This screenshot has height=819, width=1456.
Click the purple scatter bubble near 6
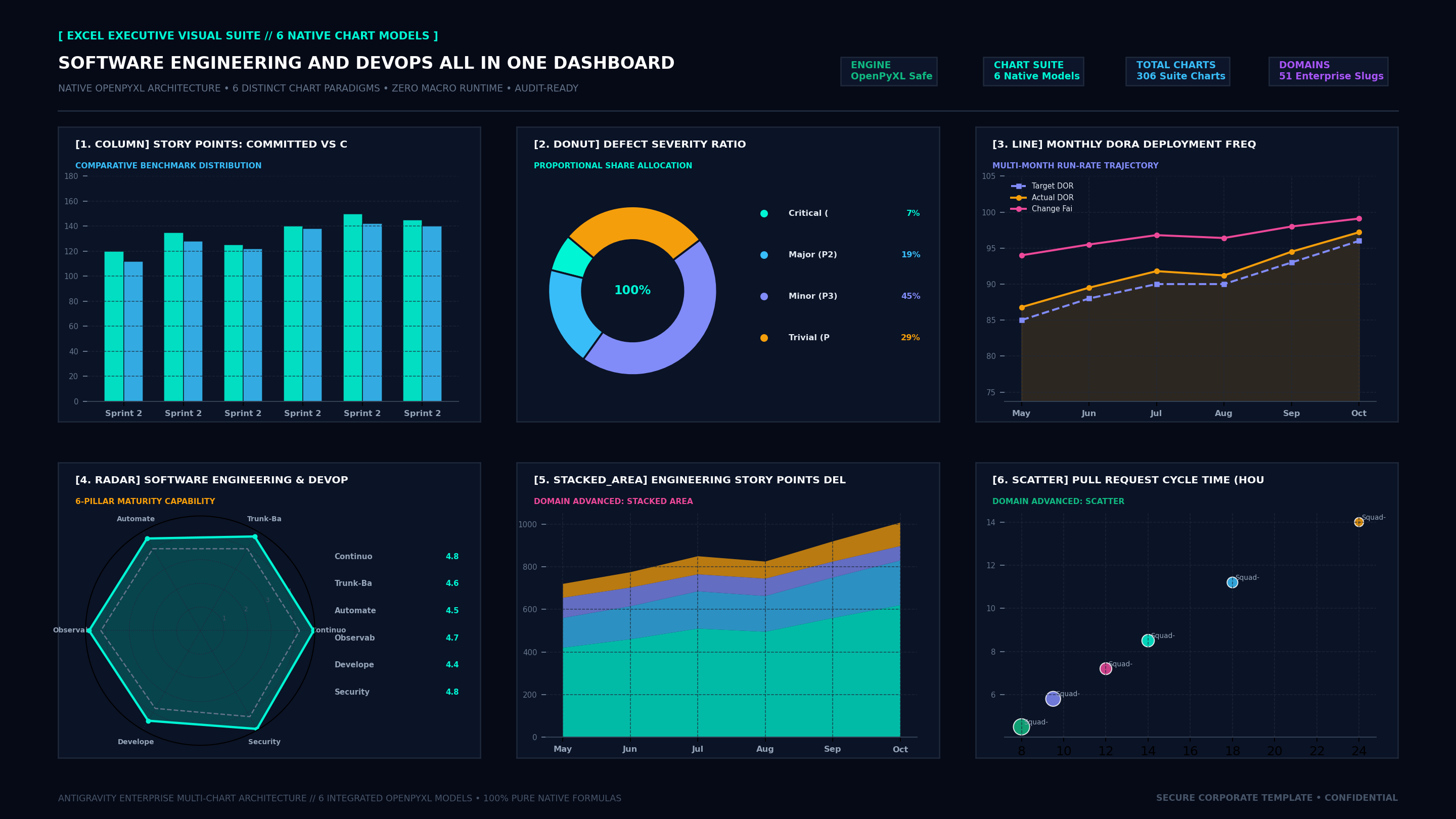[1053, 699]
